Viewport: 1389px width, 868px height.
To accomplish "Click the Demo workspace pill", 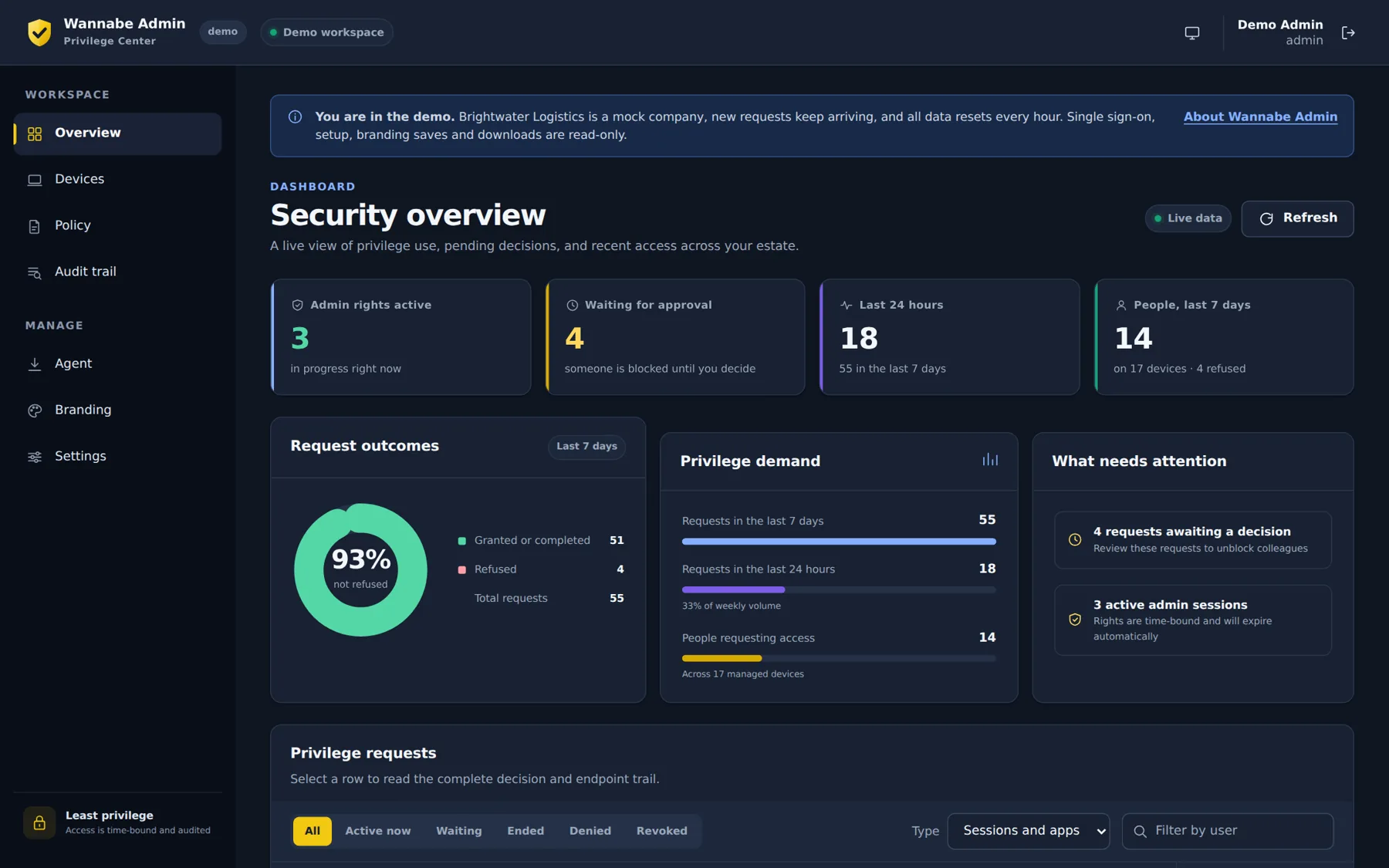I will (327, 32).
